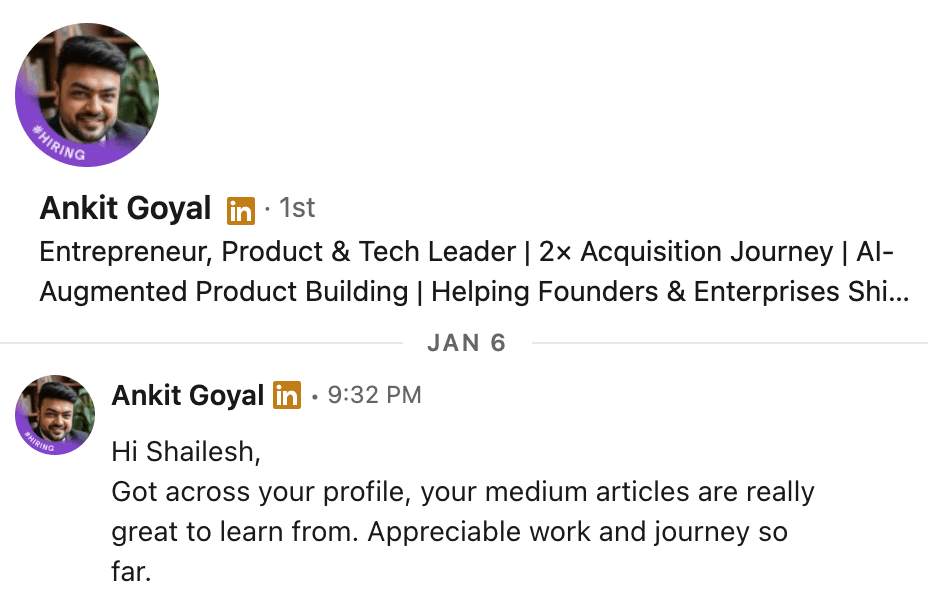The height and width of the screenshot is (604, 928).
Task: Select the 'Got across your profile' message line
Action: pyautogui.click(x=463, y=492)
